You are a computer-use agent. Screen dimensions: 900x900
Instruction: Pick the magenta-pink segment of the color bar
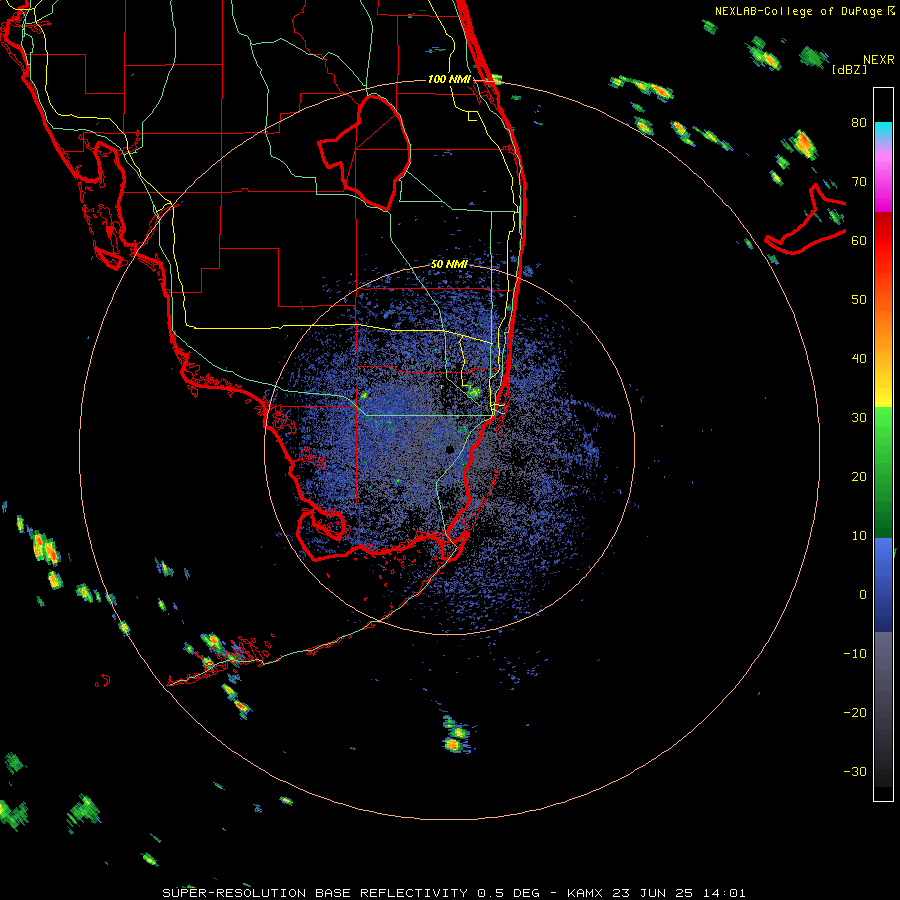click(x=883, y=183)
